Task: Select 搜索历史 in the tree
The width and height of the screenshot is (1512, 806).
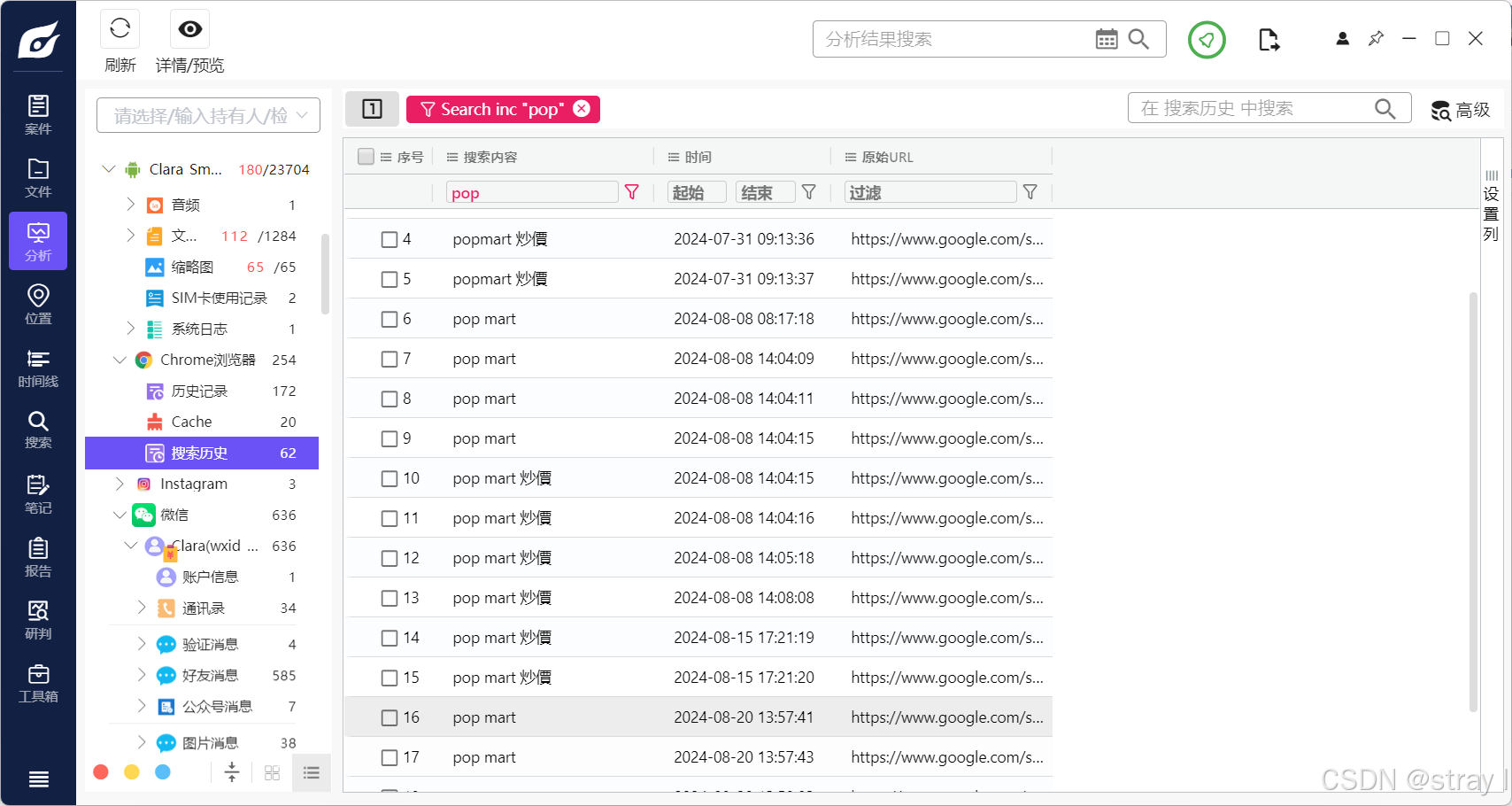Action: [202, 453]
